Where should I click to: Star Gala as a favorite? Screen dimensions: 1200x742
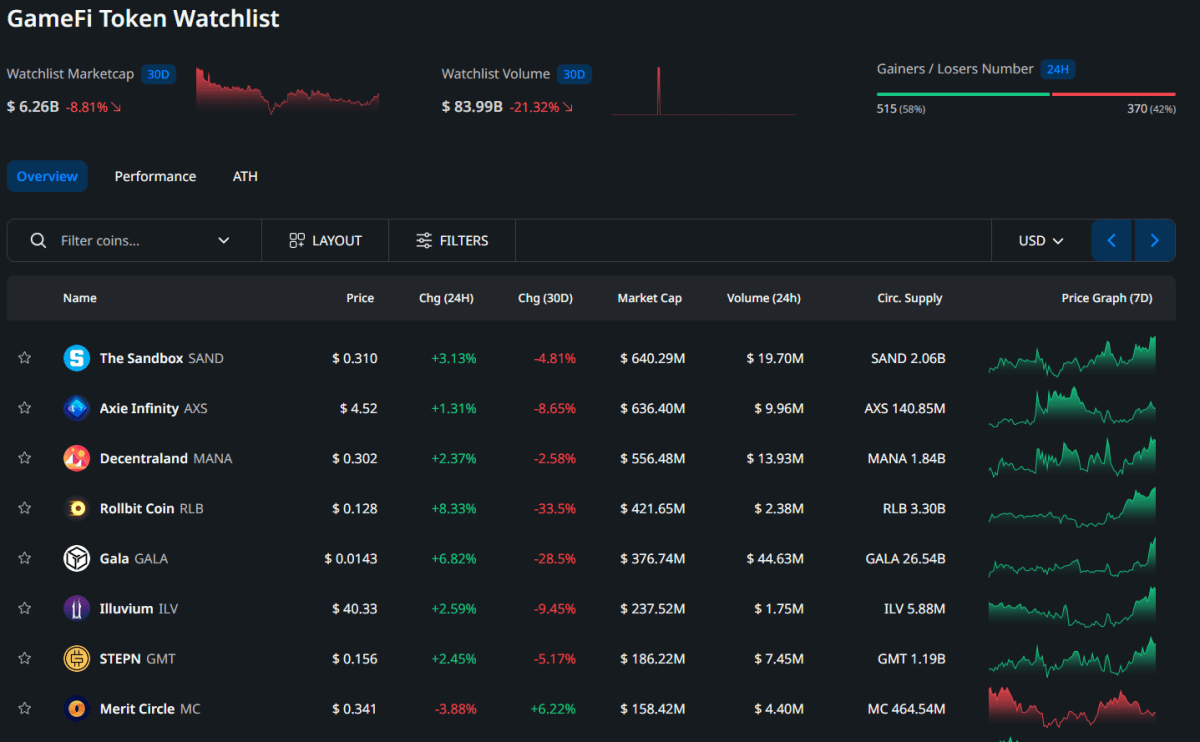point(25,558)
